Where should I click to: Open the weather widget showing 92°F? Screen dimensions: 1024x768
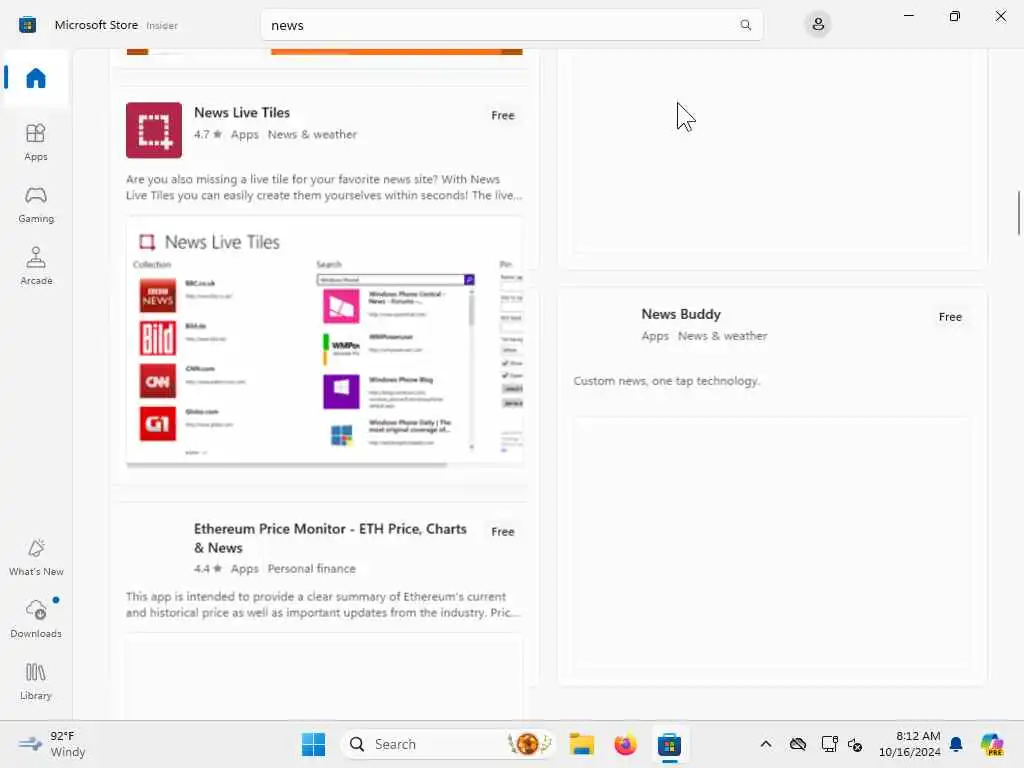(54, 744)
